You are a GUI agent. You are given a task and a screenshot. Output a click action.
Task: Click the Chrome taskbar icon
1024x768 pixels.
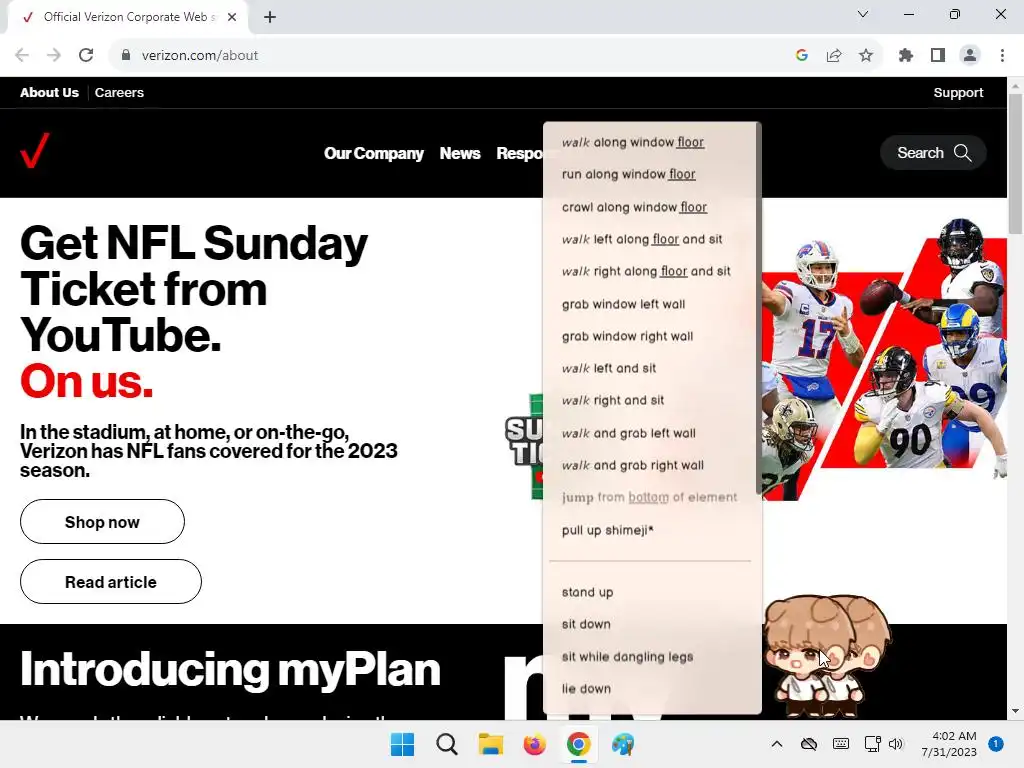[x=579, y=744]
